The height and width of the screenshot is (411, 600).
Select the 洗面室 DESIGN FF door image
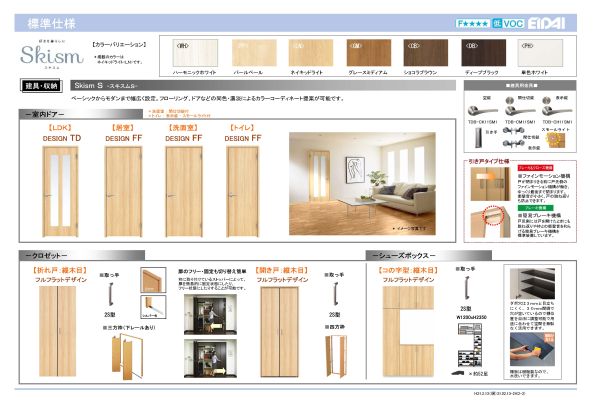click(184, 192)
